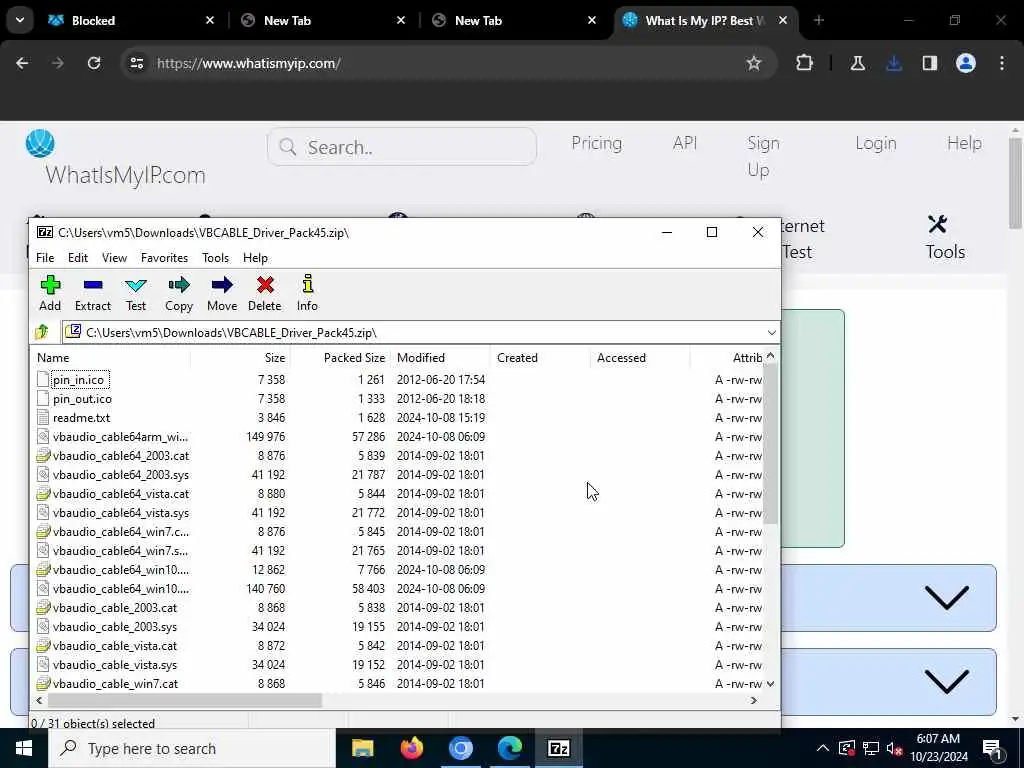
Task: Go back in the browser
Action: (x=22, y=63)
